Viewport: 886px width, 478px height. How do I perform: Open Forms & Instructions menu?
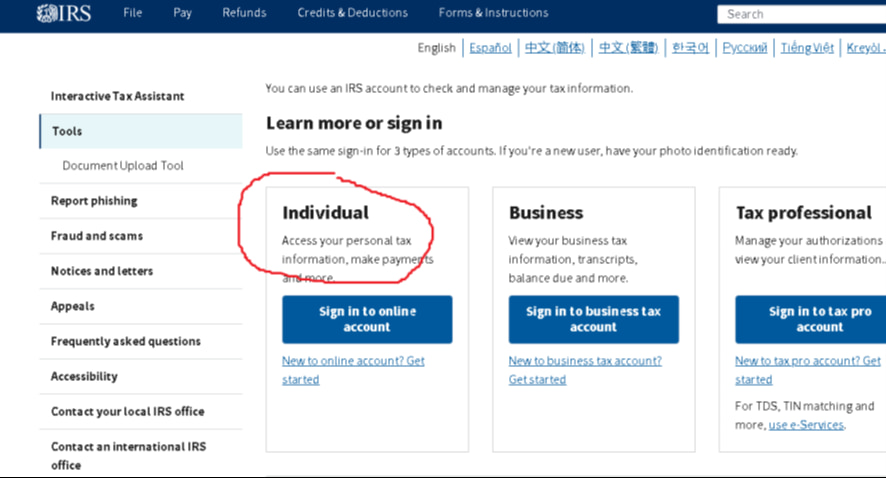click(x=493, y=13)
